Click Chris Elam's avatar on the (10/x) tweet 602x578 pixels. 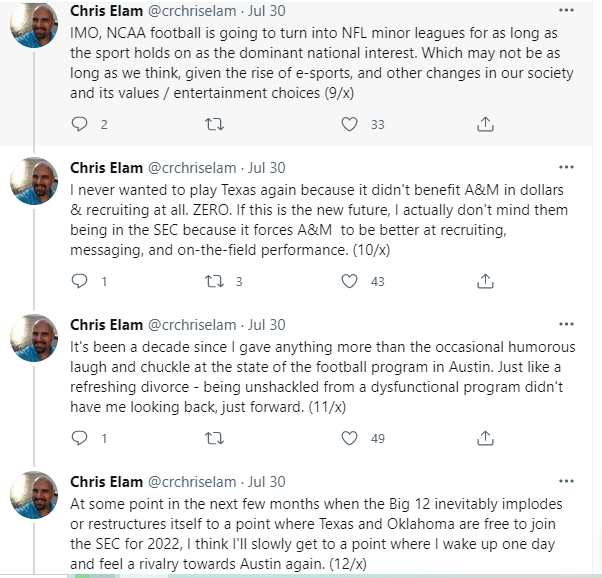[x=34, y=187]
